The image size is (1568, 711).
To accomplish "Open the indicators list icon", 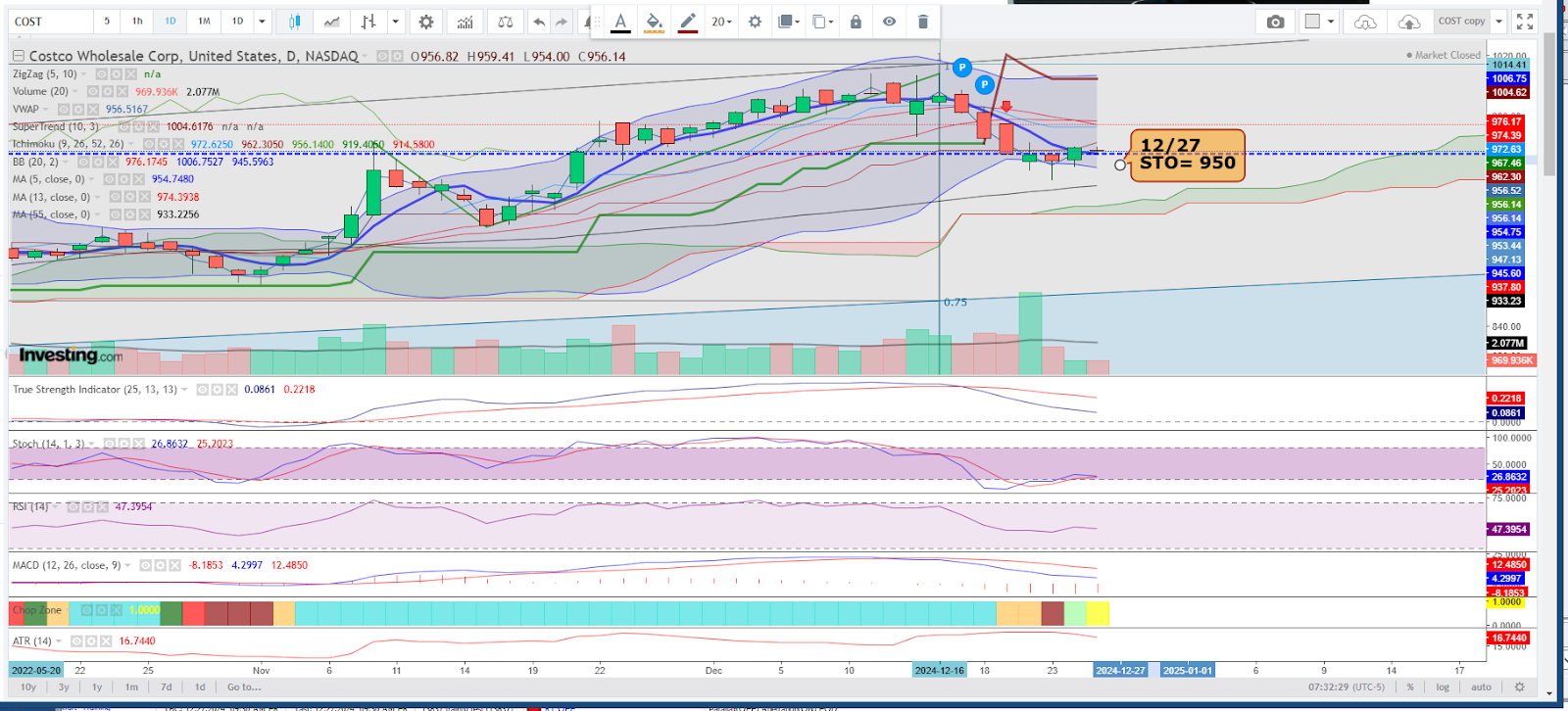I will tap(465, 21).
